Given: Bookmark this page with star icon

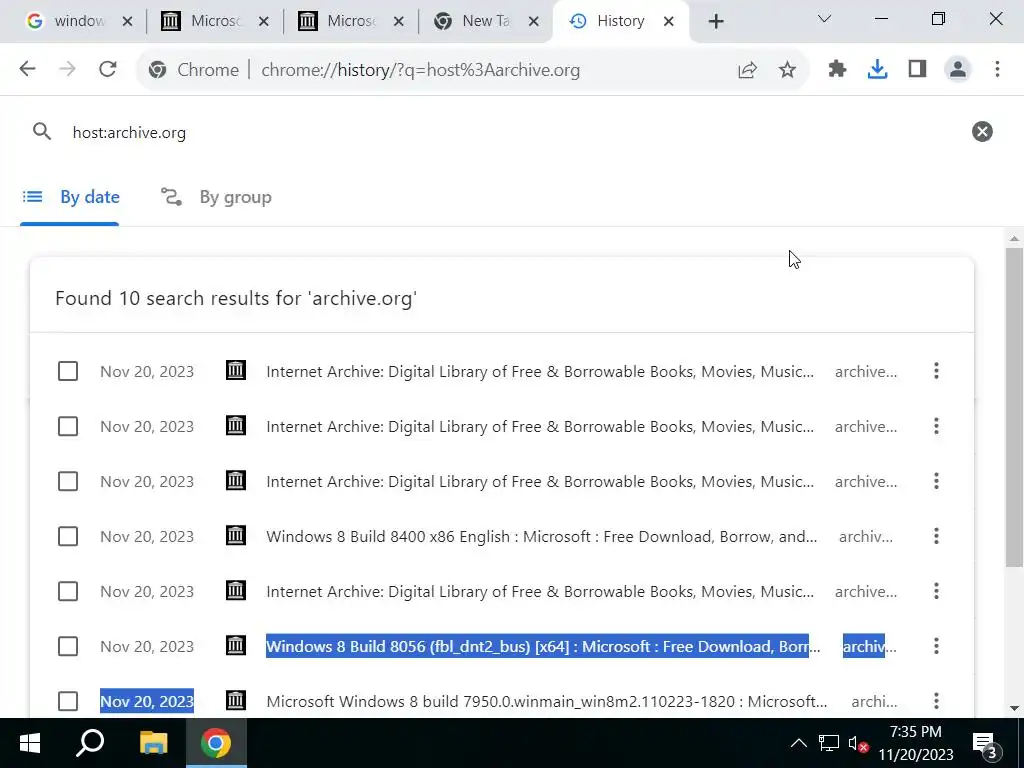Looking at the screenshot, I should (788, 70).
